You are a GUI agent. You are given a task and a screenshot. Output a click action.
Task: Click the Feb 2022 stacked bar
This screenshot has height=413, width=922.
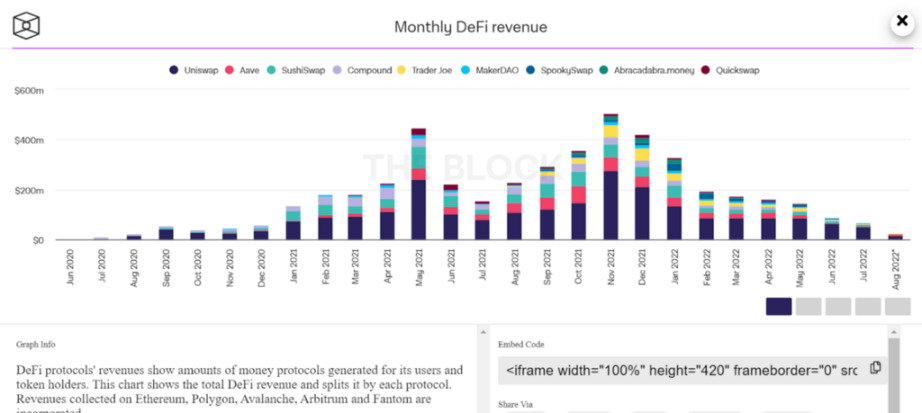coord(706,215)
